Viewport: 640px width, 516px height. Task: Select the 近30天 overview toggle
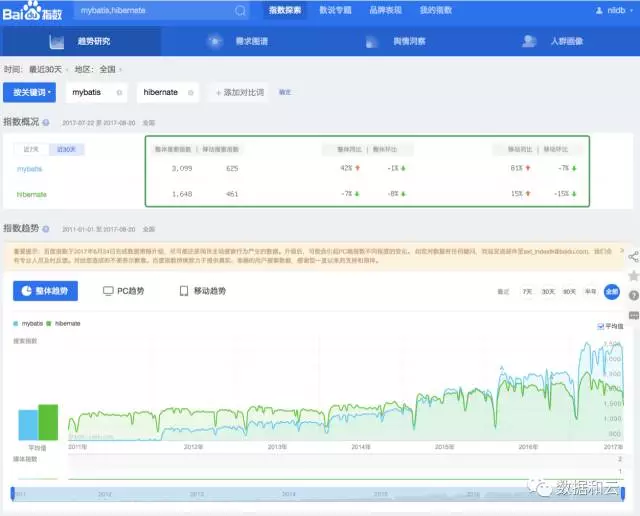coord(67,149)
